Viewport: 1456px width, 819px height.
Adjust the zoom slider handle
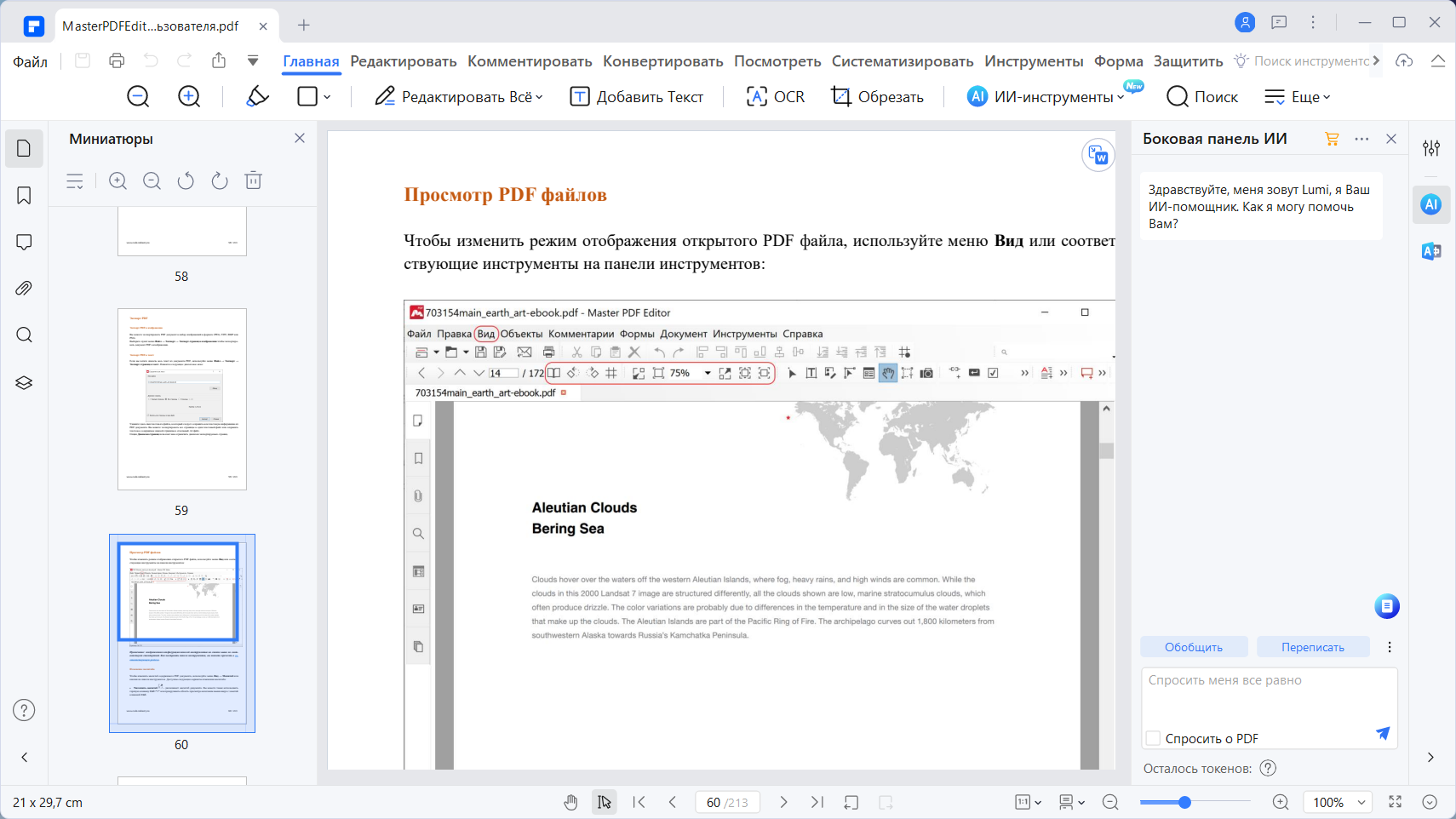pos(1184,802)
